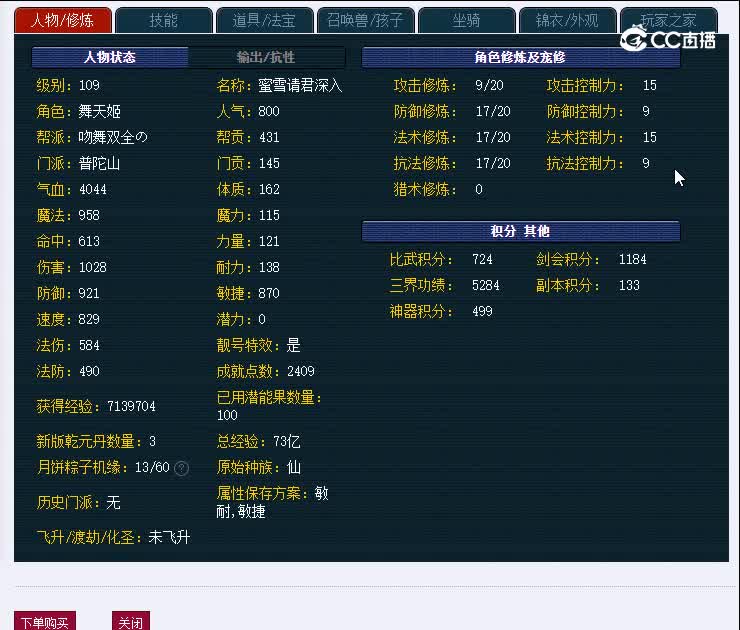The width and height of the screenshot is (740, 630).
Task: Switch to 召唤兽/孩子 tab
Action: click(x=366, y=20)
